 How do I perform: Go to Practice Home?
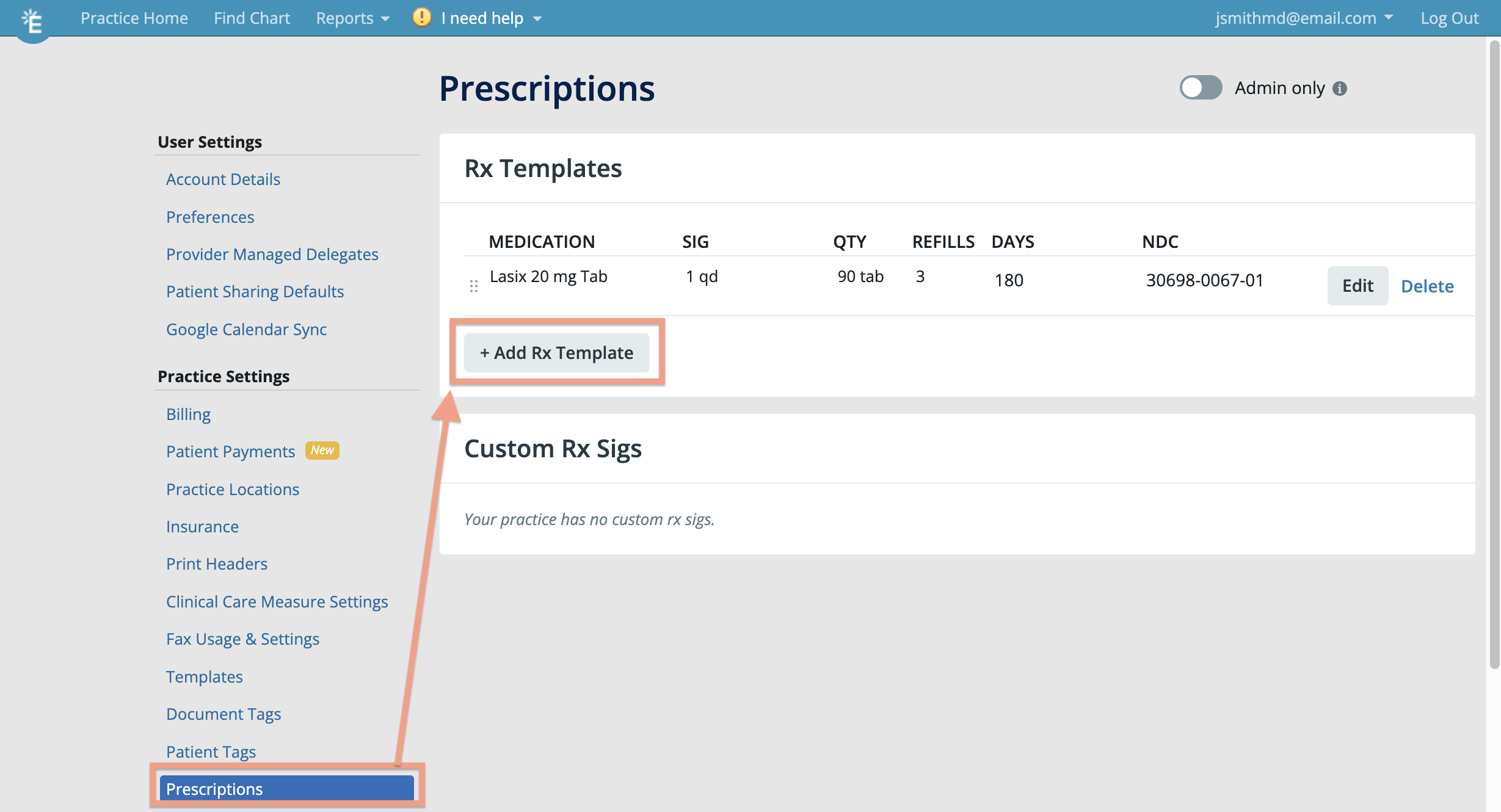(x=134, y=18)
